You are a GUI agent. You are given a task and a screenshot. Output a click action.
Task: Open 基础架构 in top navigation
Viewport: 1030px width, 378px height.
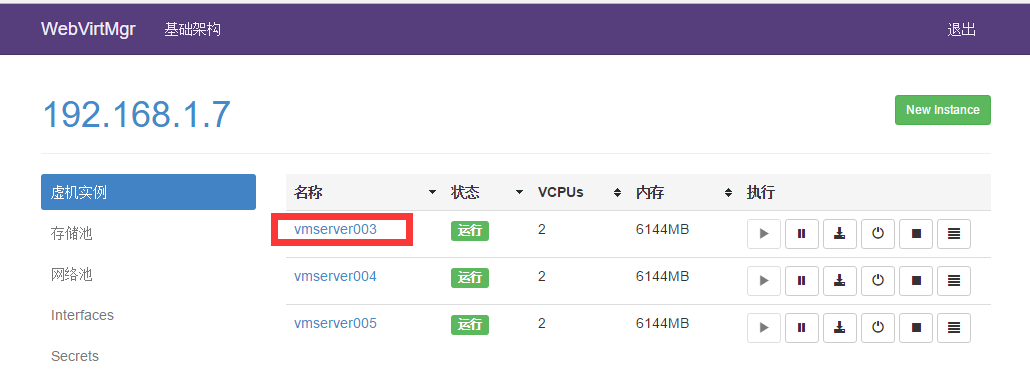click(192, 30)
